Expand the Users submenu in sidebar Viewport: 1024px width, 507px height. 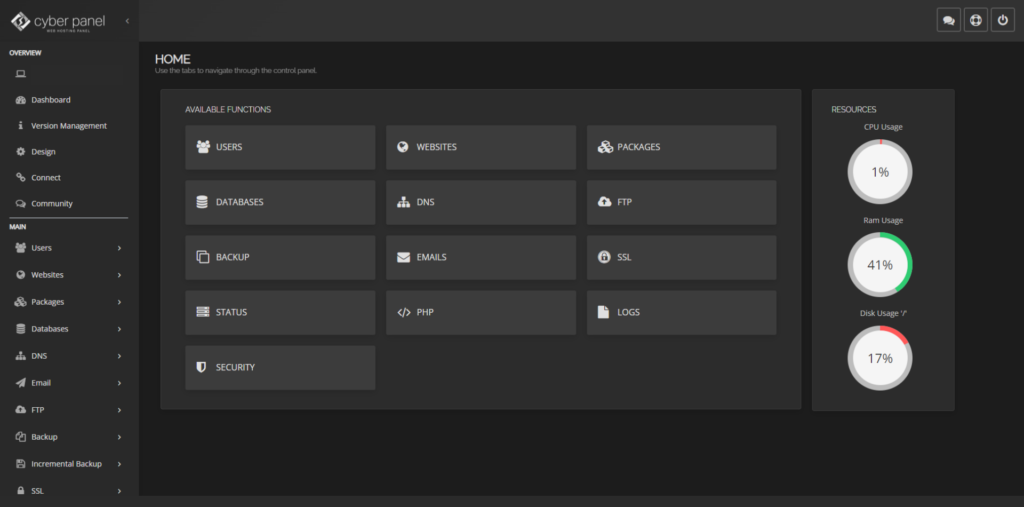[119, 248]
